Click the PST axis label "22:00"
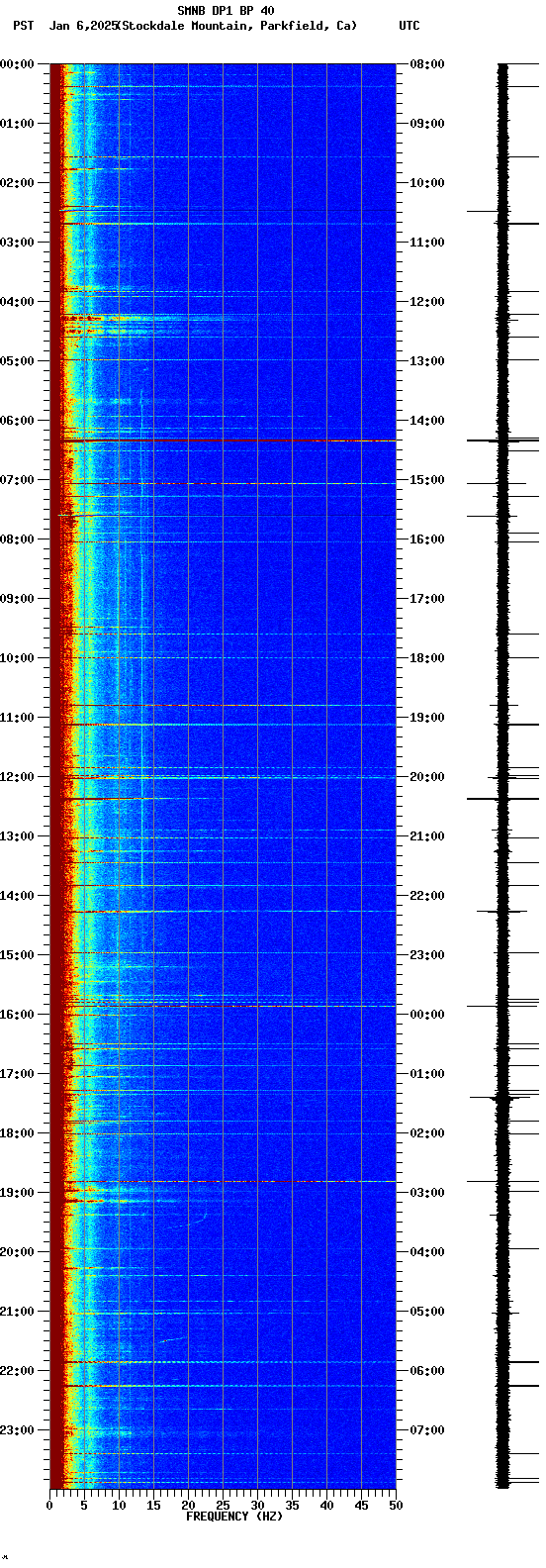Screen dimensions: 546x1568 (17, 1371)
